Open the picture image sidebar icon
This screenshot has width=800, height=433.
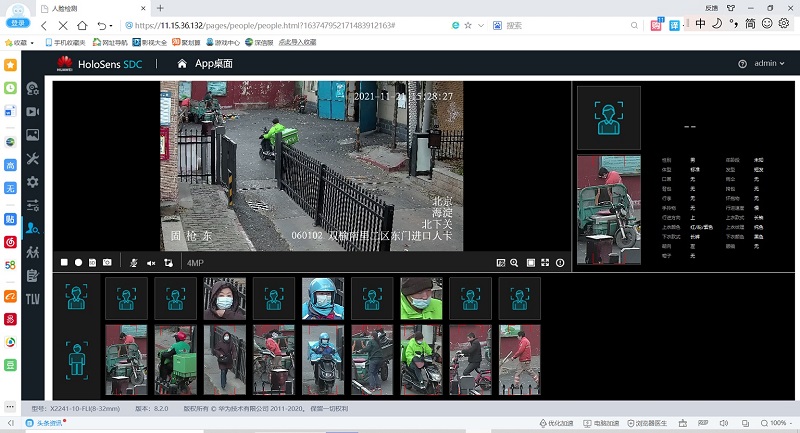(x=33, y=134)
